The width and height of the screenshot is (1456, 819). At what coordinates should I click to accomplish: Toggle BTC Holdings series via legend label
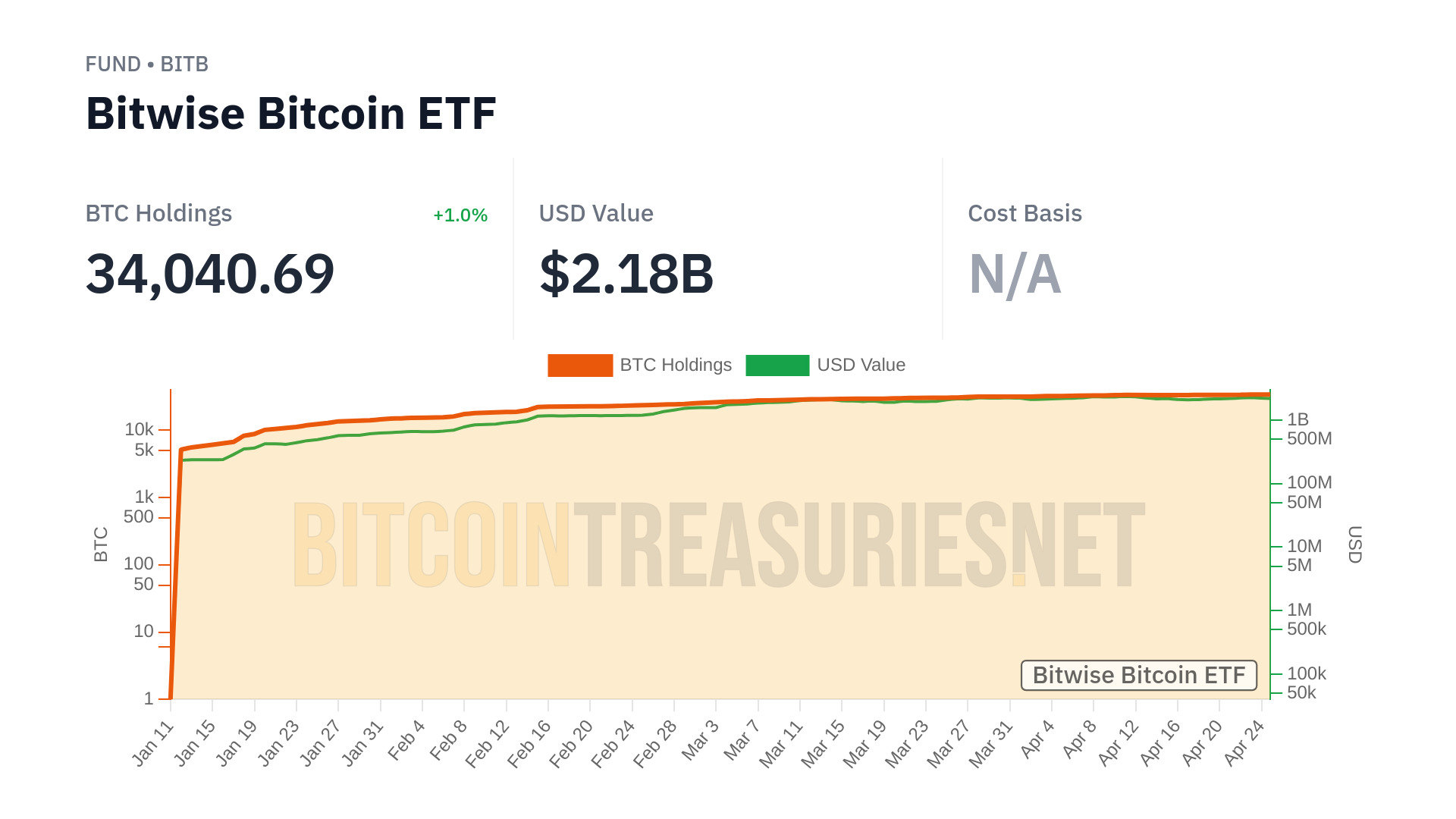click(x=676, y=366)
